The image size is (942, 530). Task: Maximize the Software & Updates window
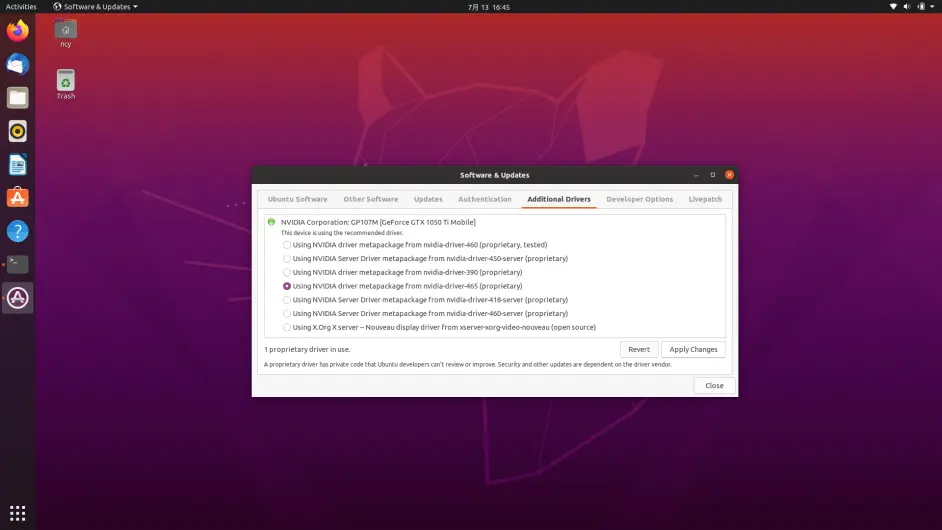(713, 175)
